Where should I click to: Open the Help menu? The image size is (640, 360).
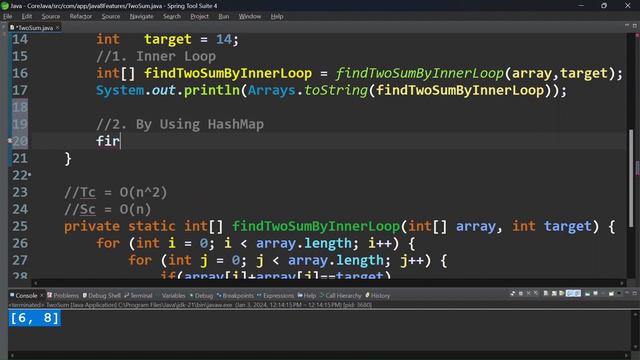tap(277, 16)
